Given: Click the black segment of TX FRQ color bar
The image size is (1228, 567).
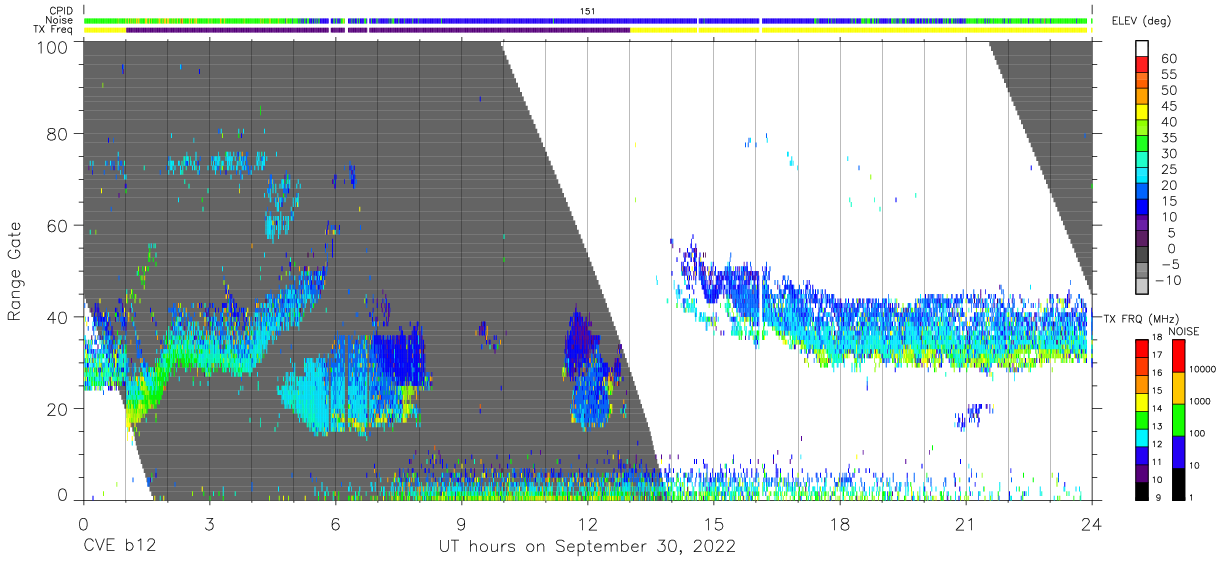Looking at the screenshot, I should click(1143, 490).
